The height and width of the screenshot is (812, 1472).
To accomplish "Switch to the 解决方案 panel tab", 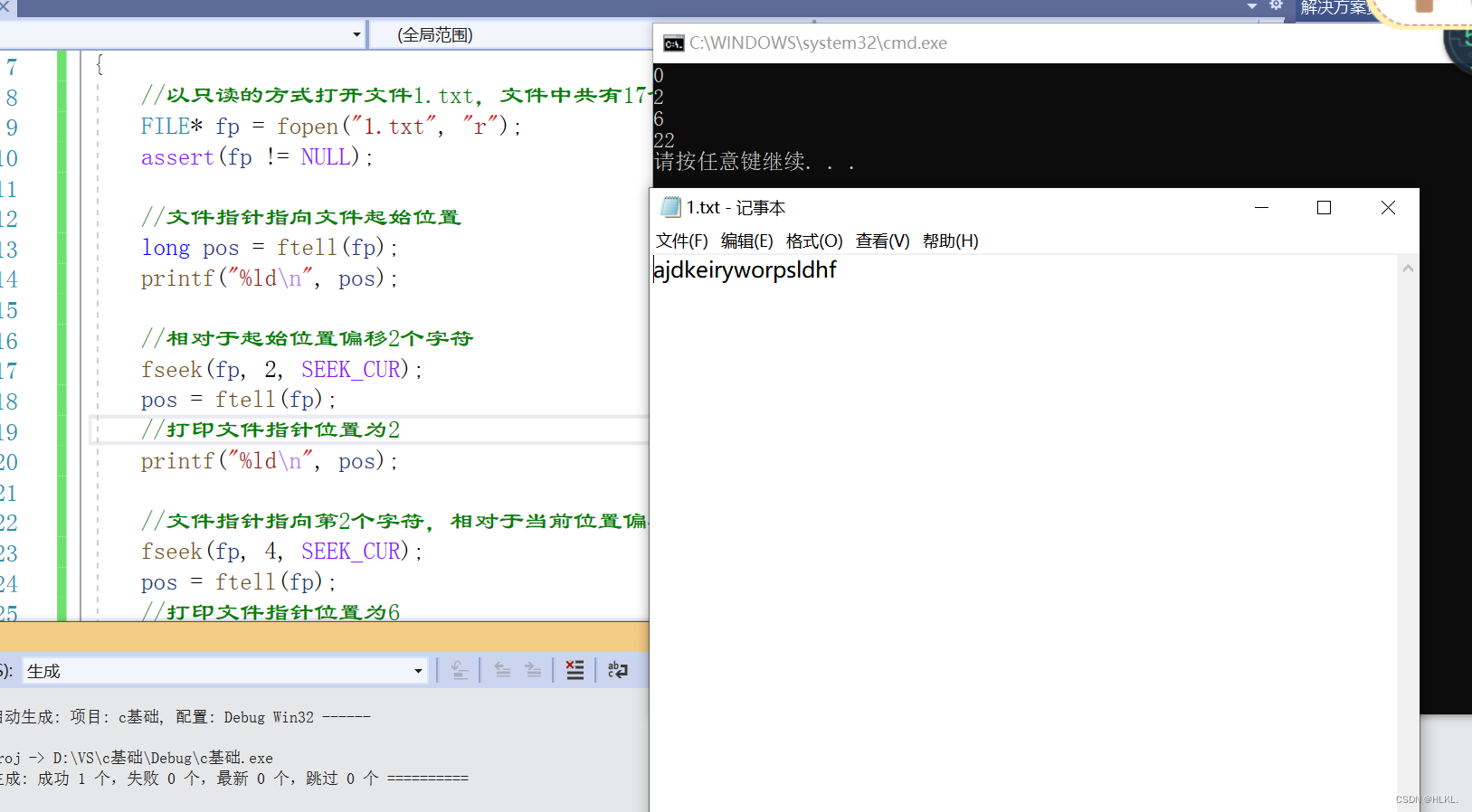I will point(1334,8).
